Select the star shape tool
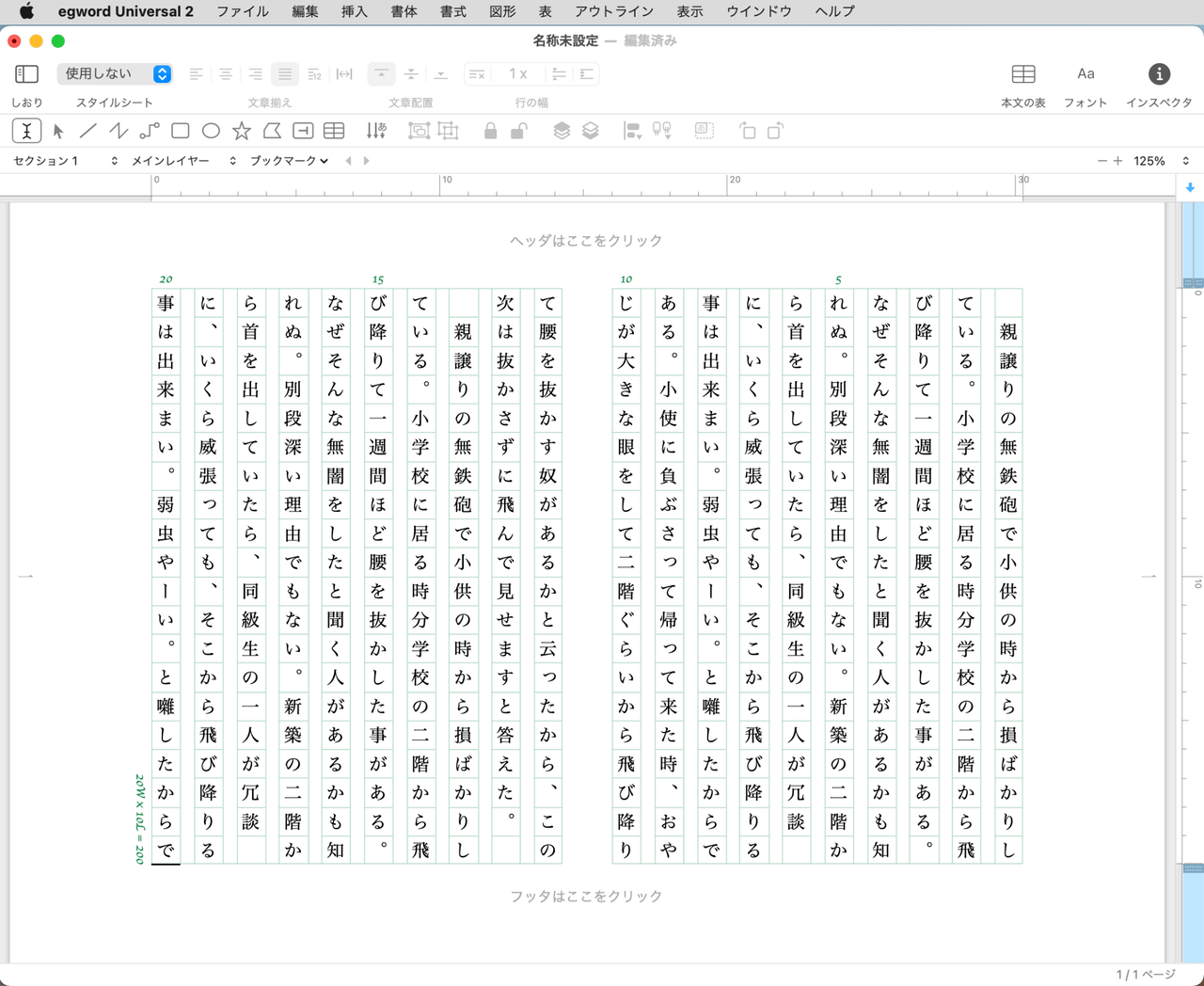 point(242,131)
